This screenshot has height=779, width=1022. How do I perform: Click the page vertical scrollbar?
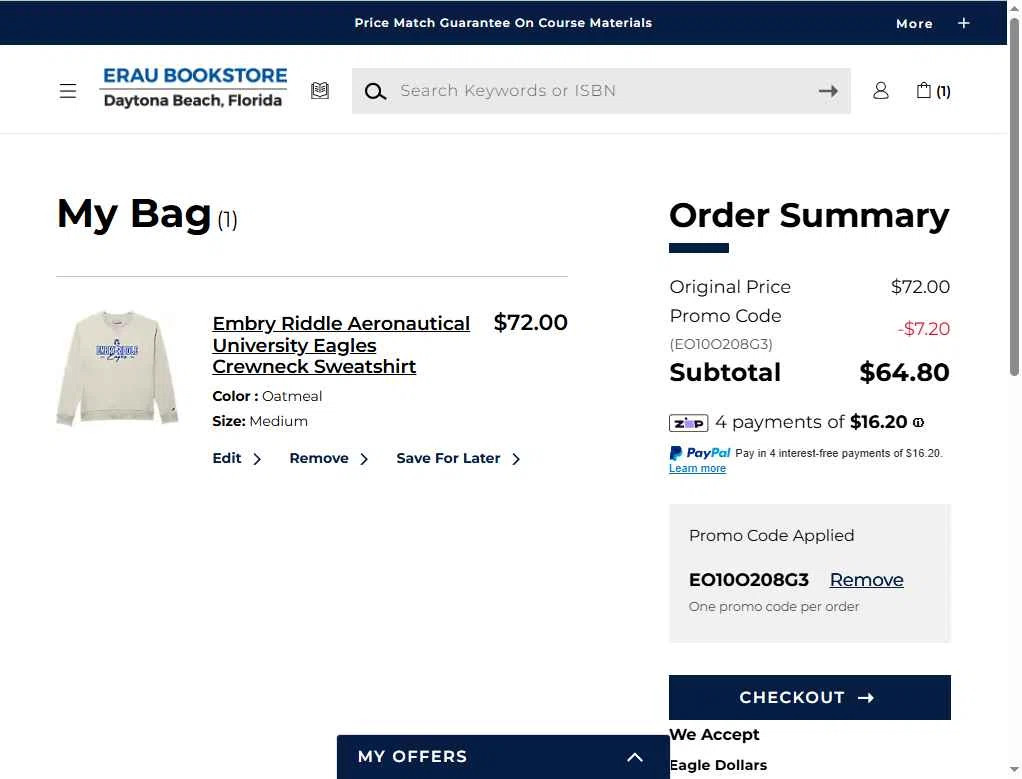coord(1014,196)
